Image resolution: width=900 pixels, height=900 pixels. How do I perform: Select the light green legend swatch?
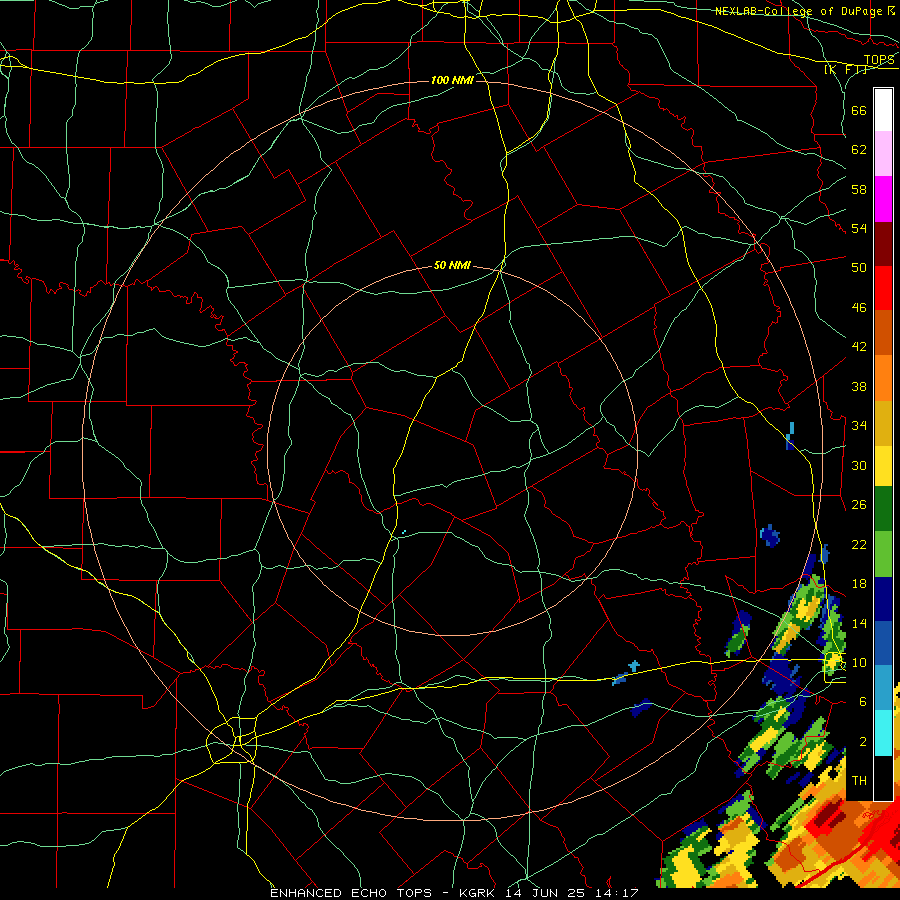(x=883, y=554)
